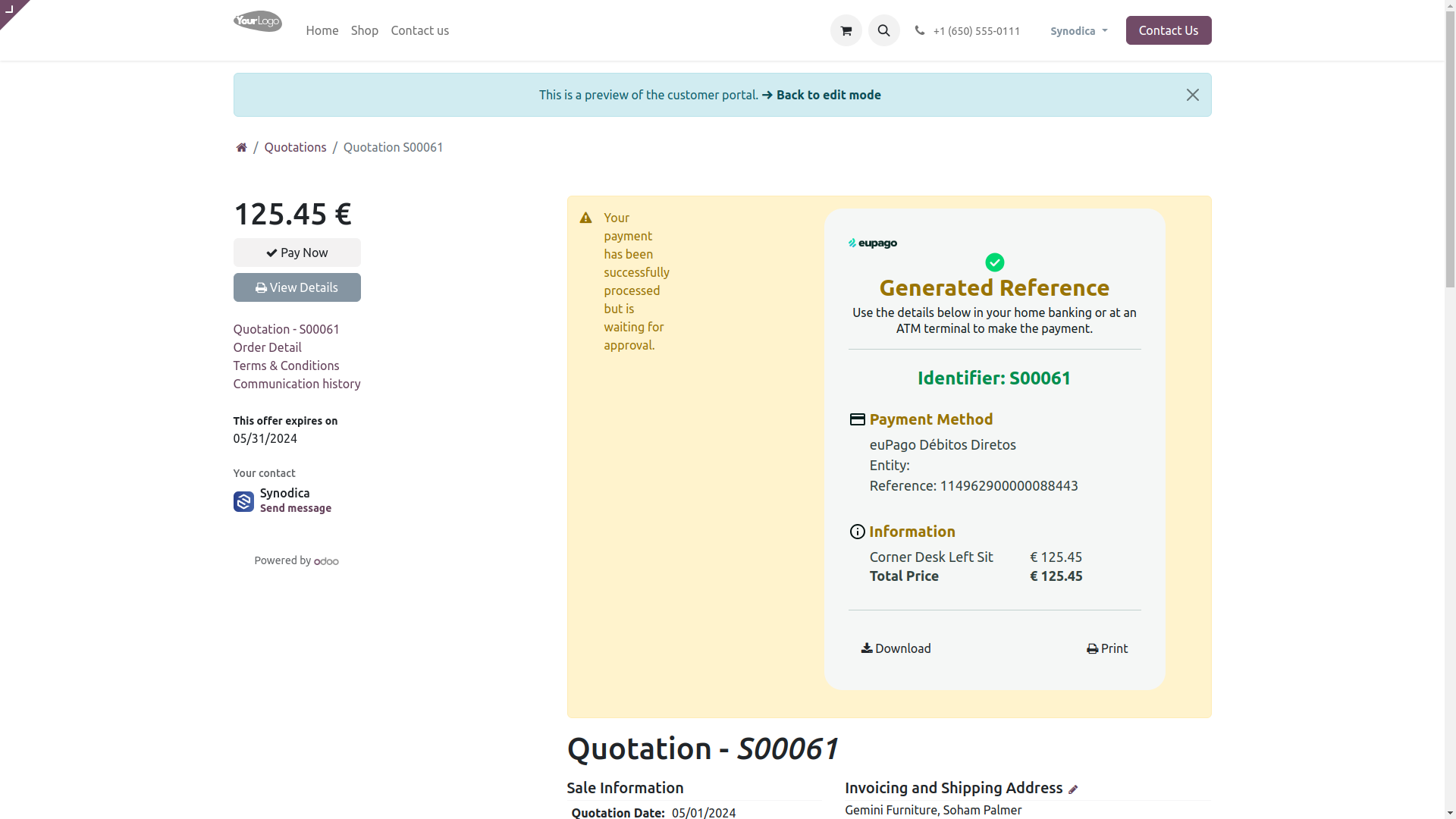The height and width of the screenshot is (819, 1456).
Task: Click the Send message link
Action: 296,508
